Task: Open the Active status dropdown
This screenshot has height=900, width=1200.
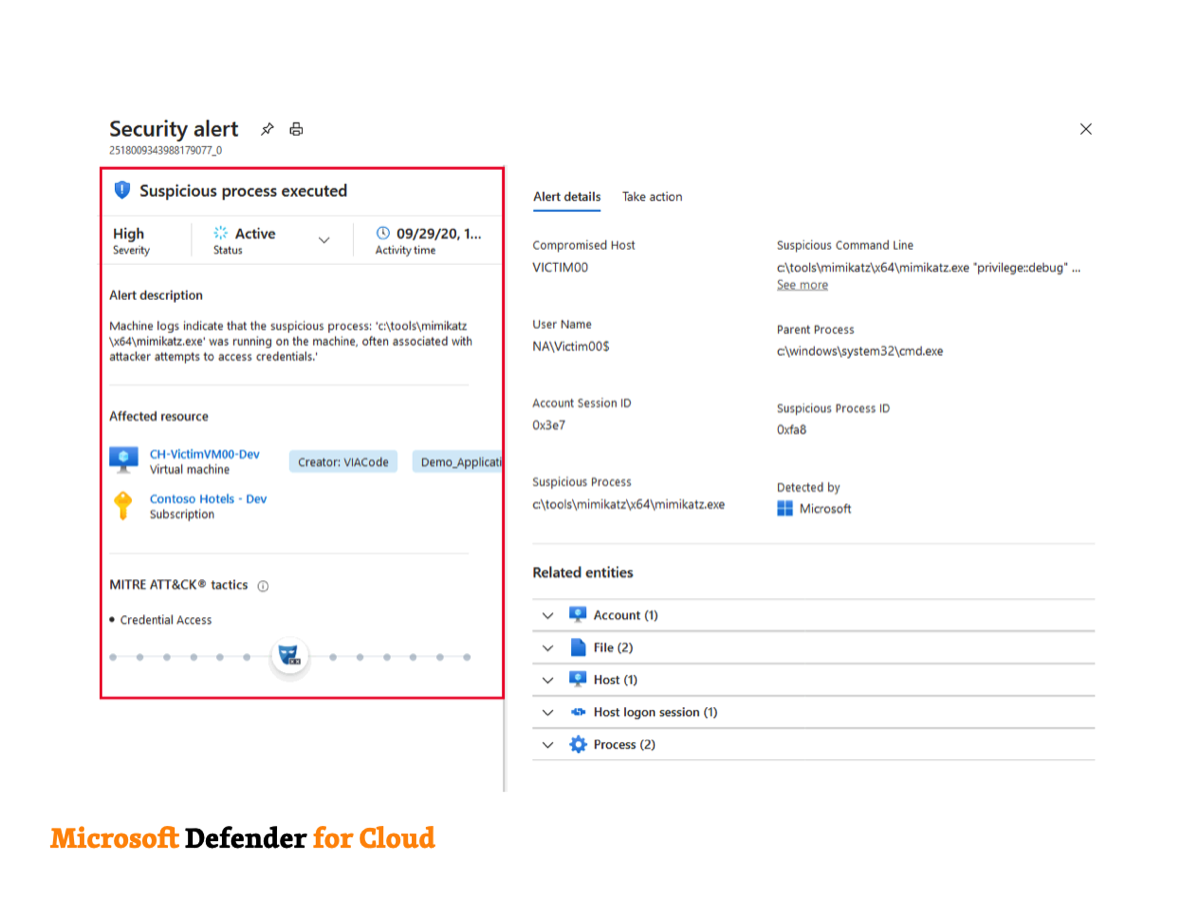Action: (323, 240)
